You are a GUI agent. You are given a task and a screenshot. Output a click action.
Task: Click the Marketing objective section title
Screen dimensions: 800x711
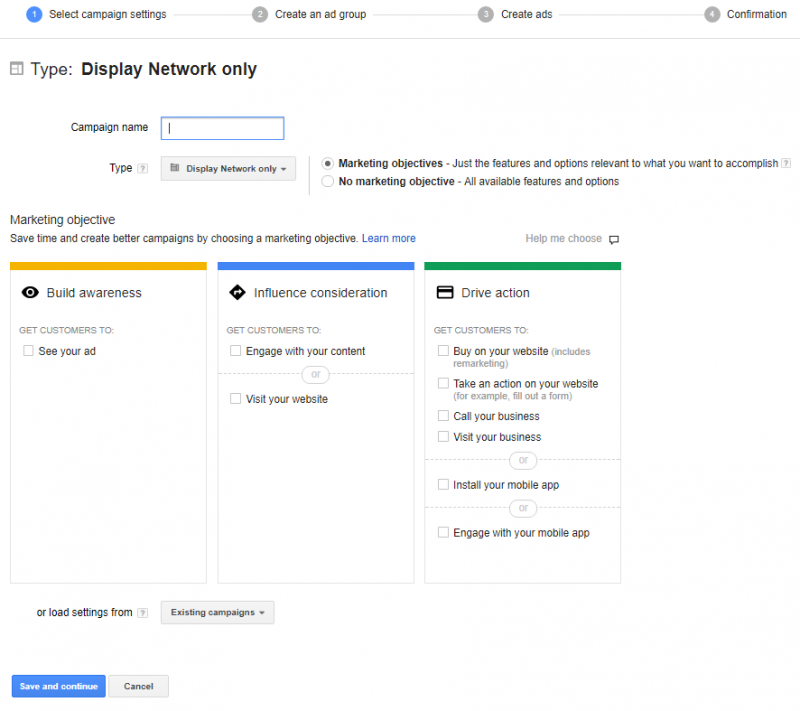(63, 220)
